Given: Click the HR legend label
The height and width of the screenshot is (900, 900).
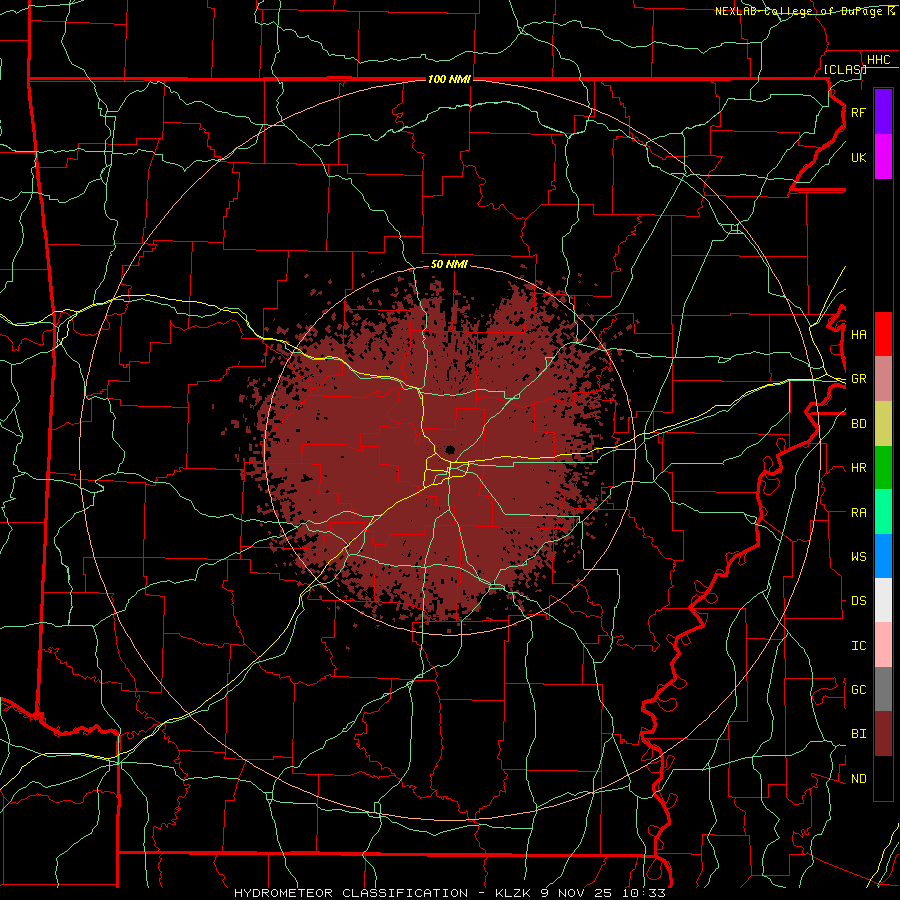Looking at the screenshot, I should 858,468.
